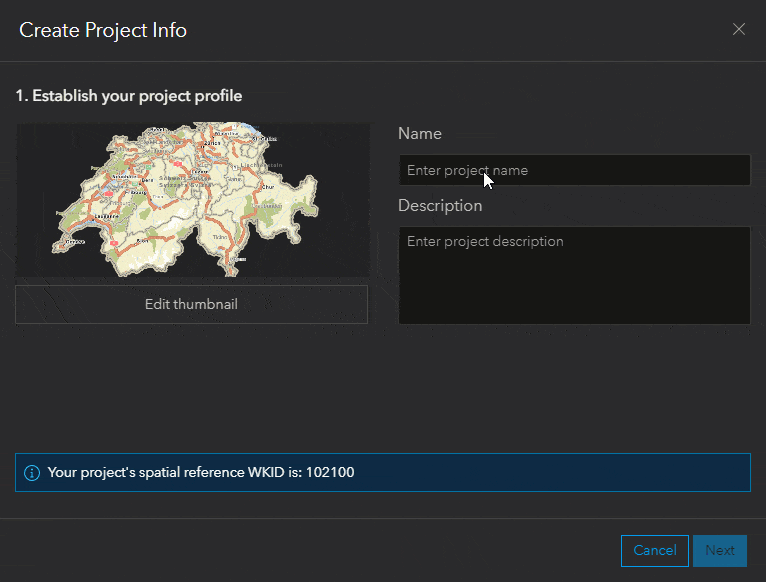Proceed with the Next button
This screenshot has width=766, height=582.
pyautogui.click(x=719, y=550)
